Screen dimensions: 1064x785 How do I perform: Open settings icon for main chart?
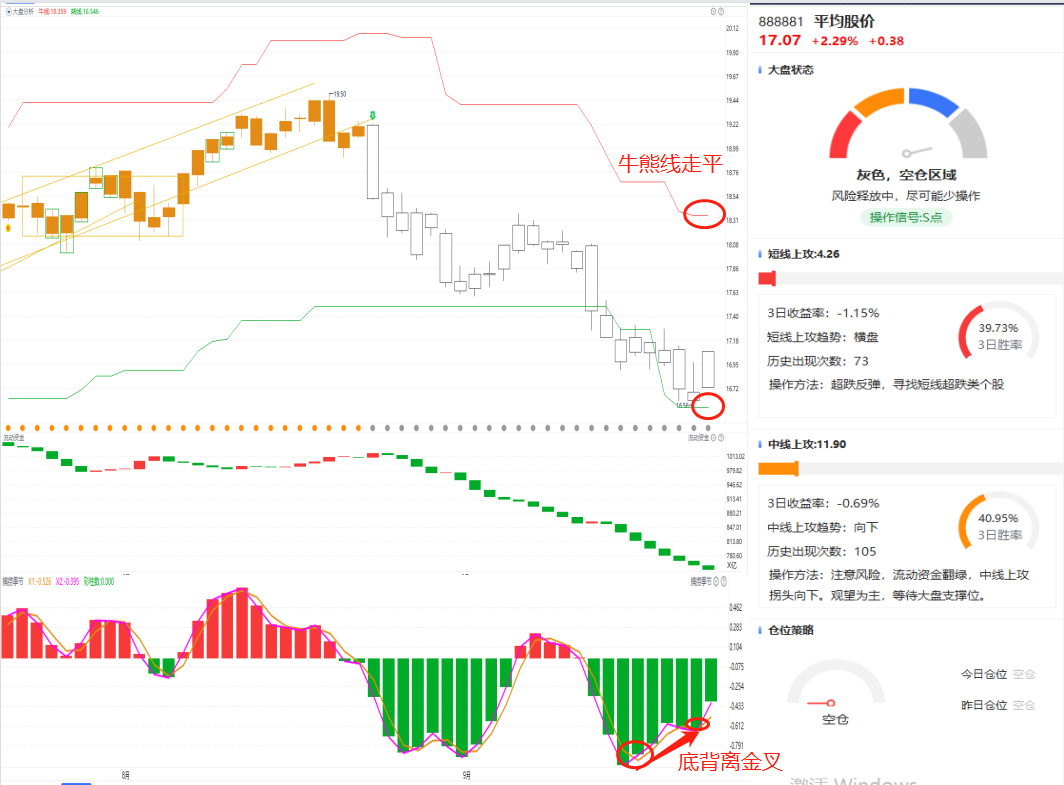click(x=713, y=12)
